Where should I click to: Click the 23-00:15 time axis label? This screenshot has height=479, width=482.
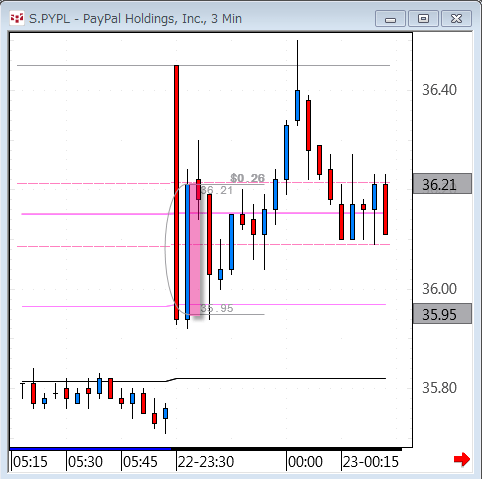[x=371, y=462]
